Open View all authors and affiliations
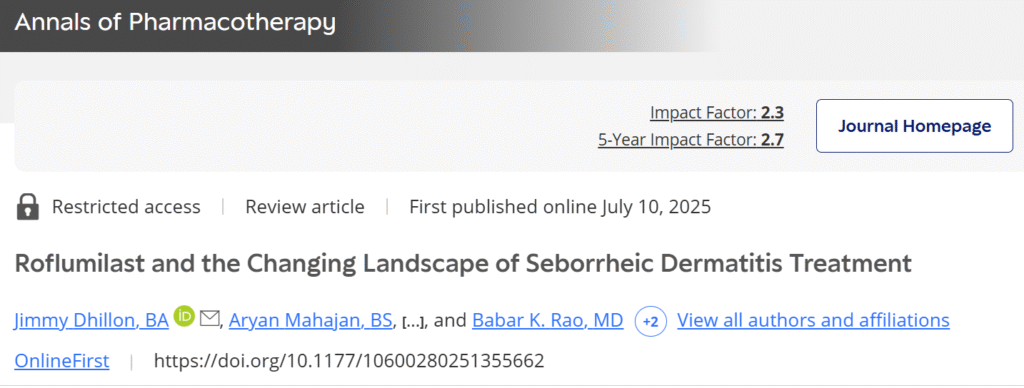 [x=813, y=320]
